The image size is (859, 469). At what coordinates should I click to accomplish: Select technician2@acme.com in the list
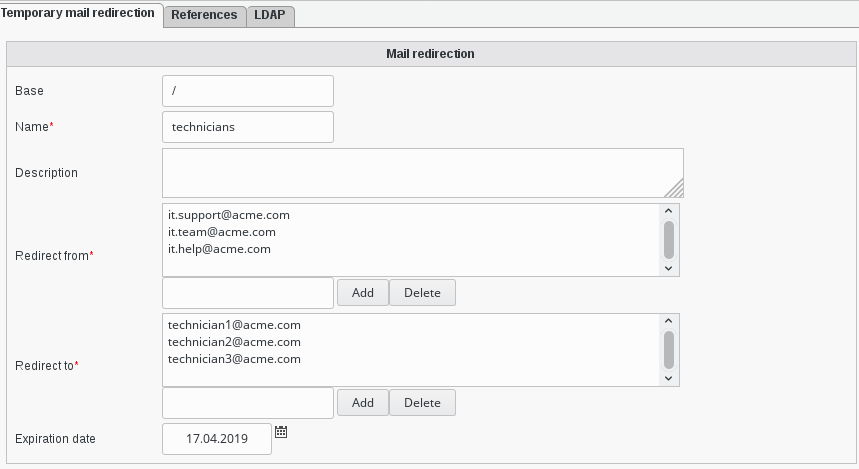tap(234, 342)
